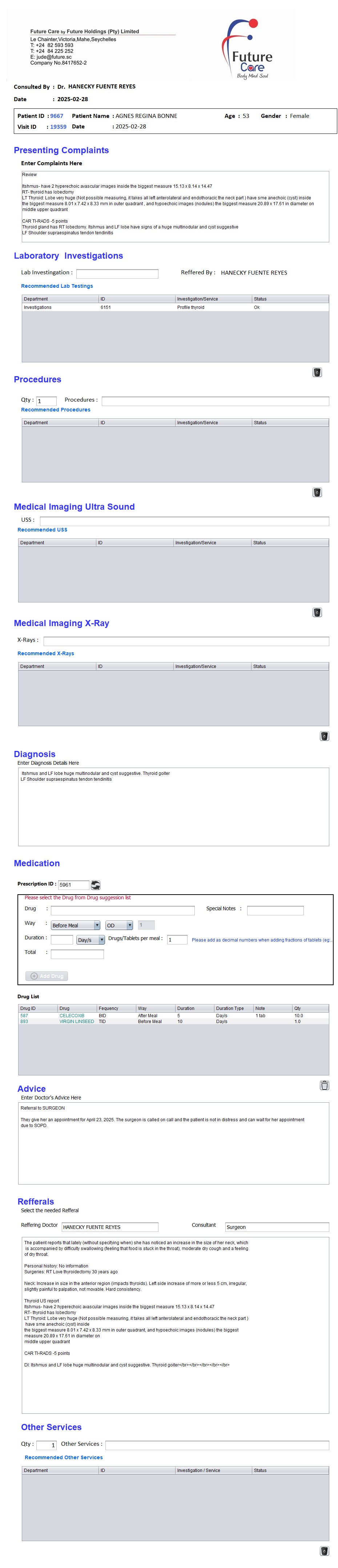Click trash icon below Recommended USS table

(317, 612)
